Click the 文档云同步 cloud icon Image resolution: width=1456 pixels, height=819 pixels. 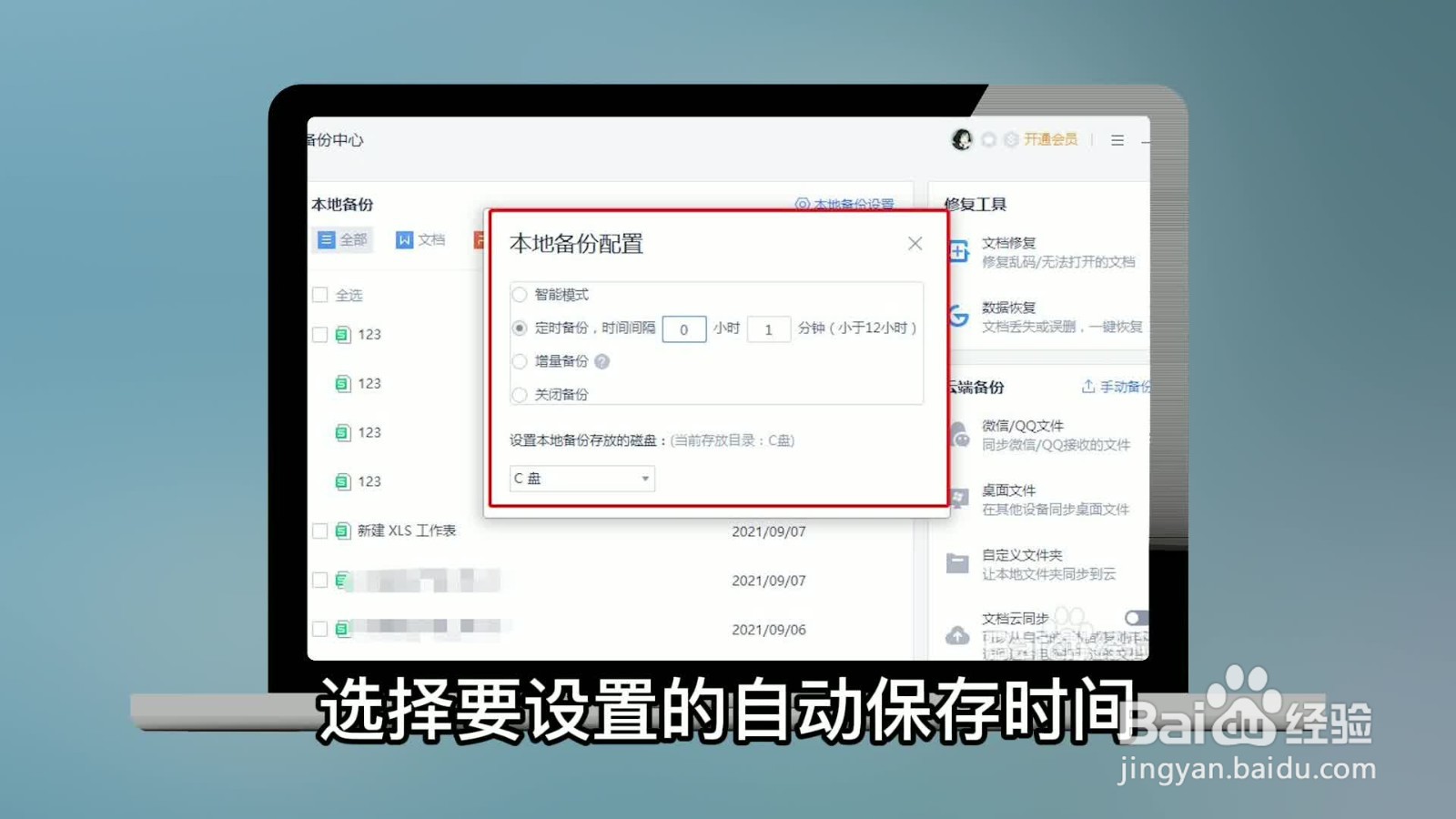pyautogui.click(x=957, y=635)
